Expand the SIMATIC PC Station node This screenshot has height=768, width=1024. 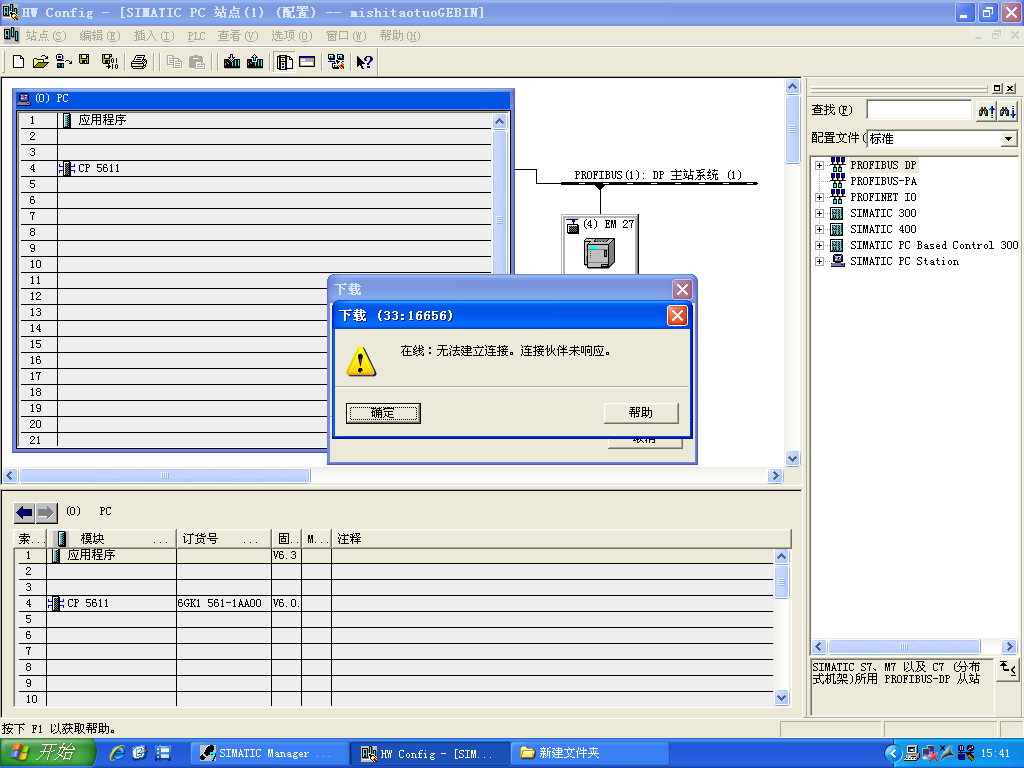(x=820, y=261)
